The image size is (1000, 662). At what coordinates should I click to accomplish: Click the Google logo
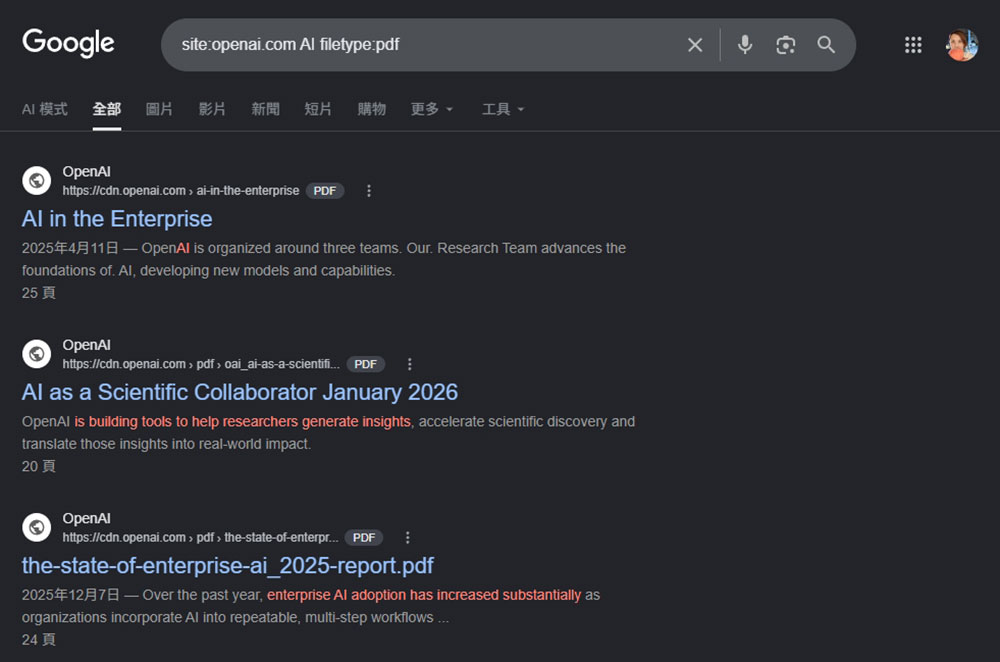coord(68,43)
